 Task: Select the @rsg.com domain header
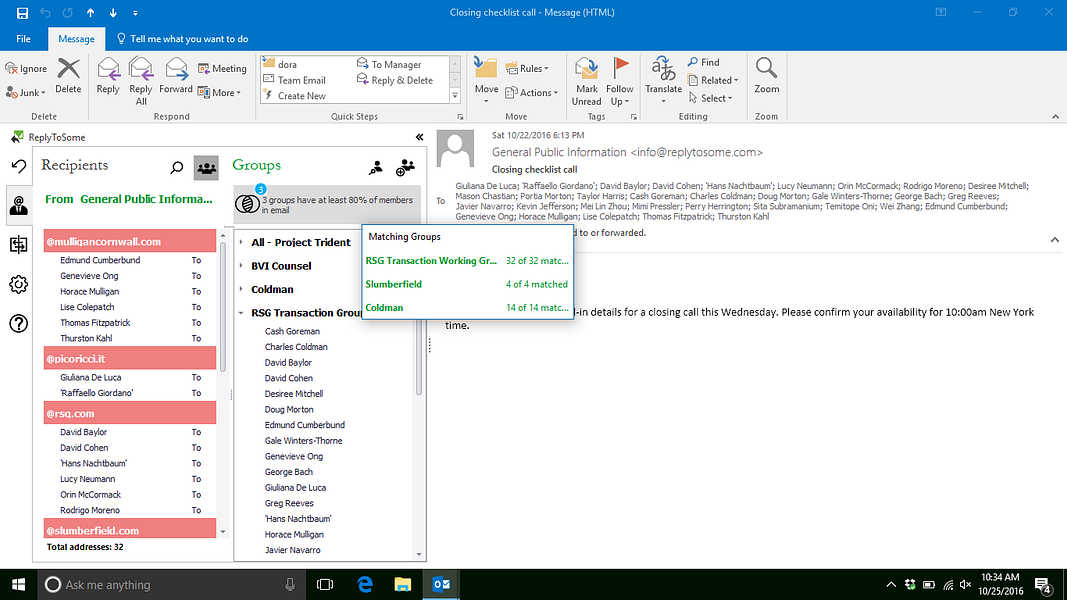click(129, 413)
